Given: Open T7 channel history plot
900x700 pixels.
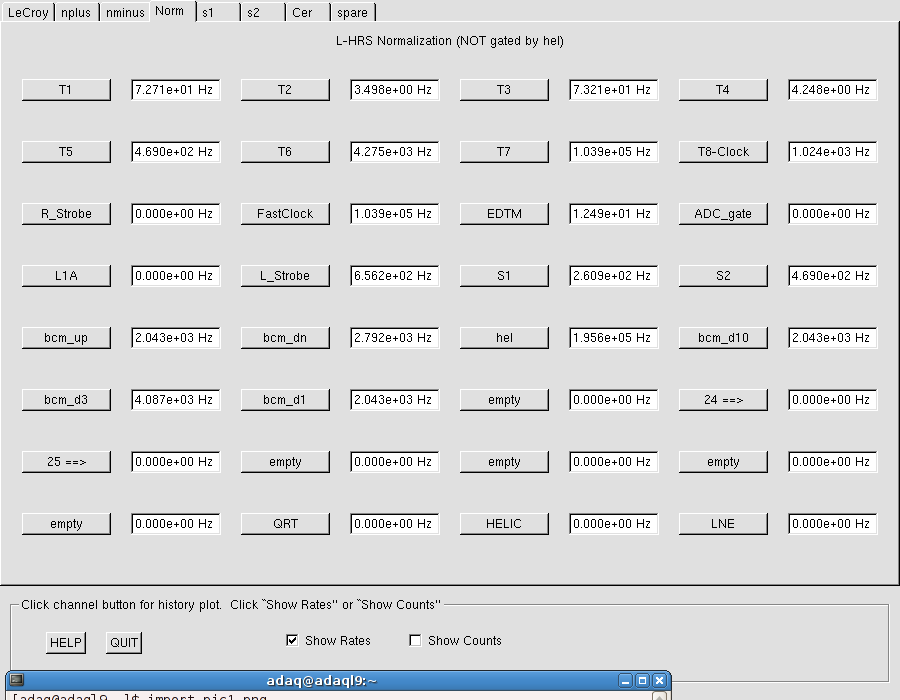Looking at the screenshot, I should (504, 152).
